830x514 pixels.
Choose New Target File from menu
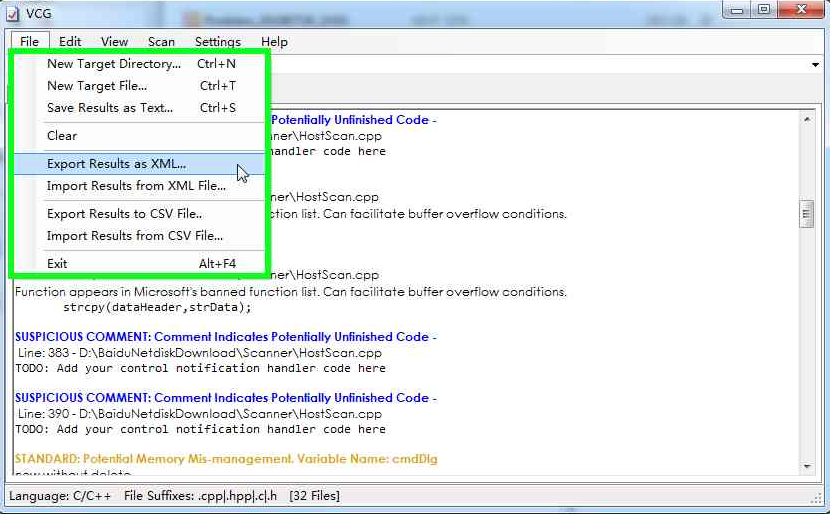(97, 86)
